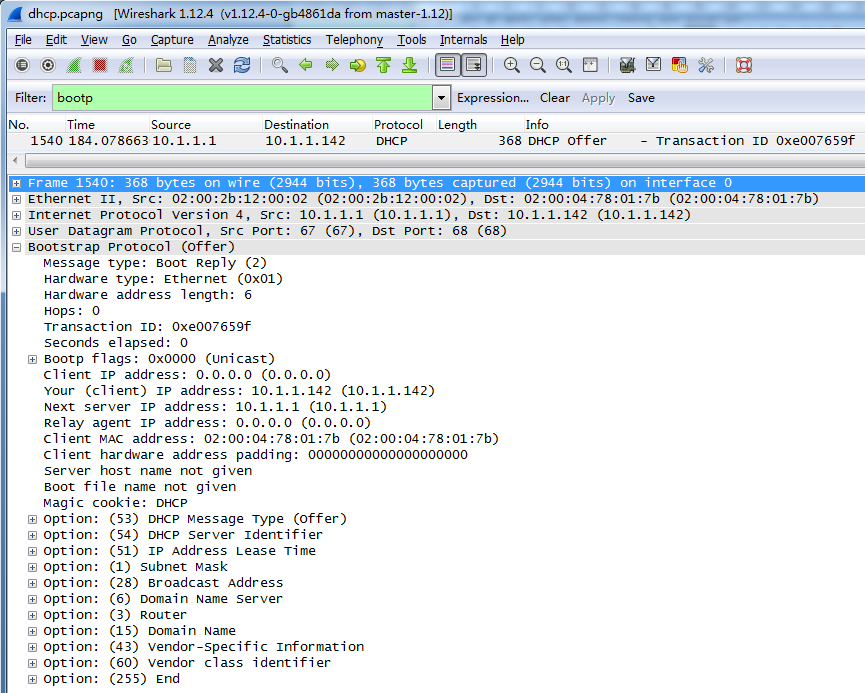Zoom in packet text icon
This screenshot has width=865, height=693.
click(x=511, y=65)
